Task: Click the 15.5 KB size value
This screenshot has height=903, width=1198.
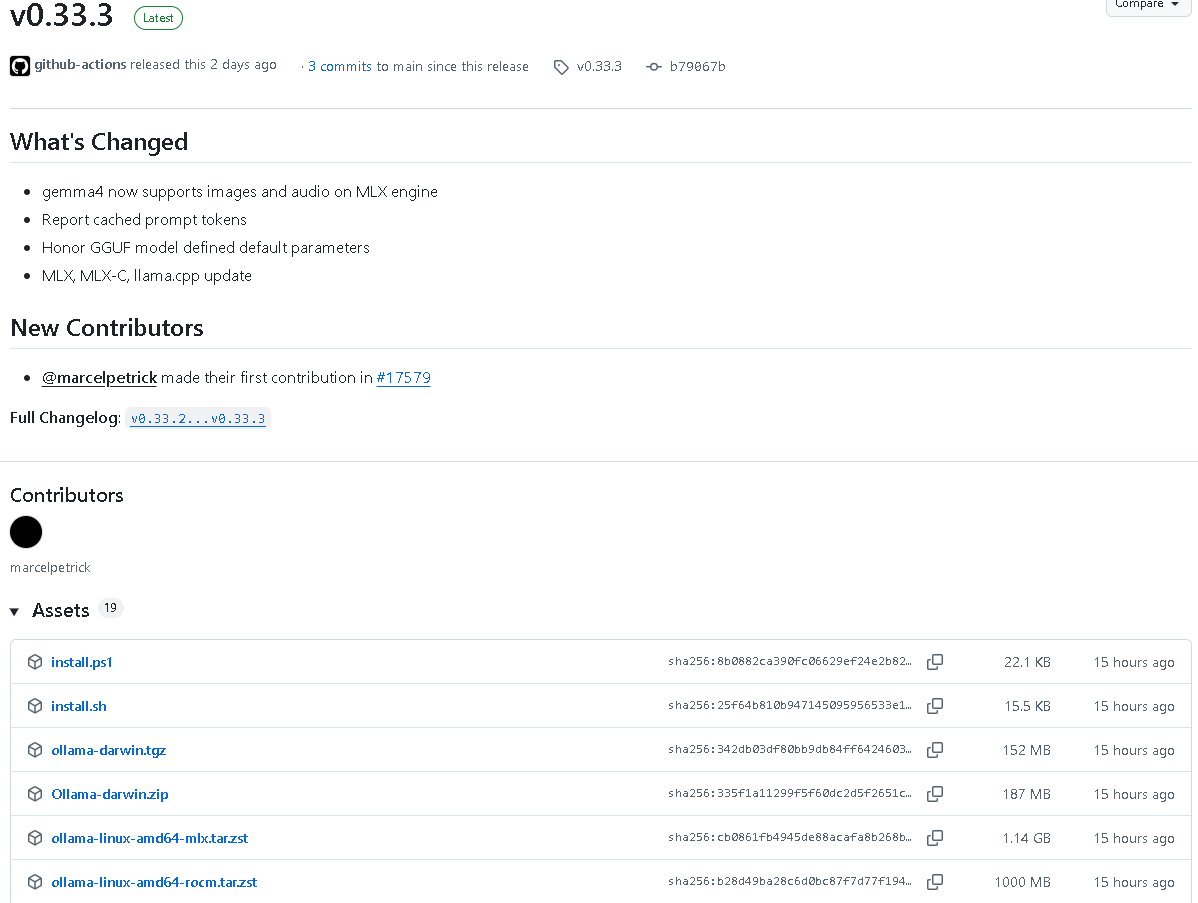Action: [x=1028, y=707]
